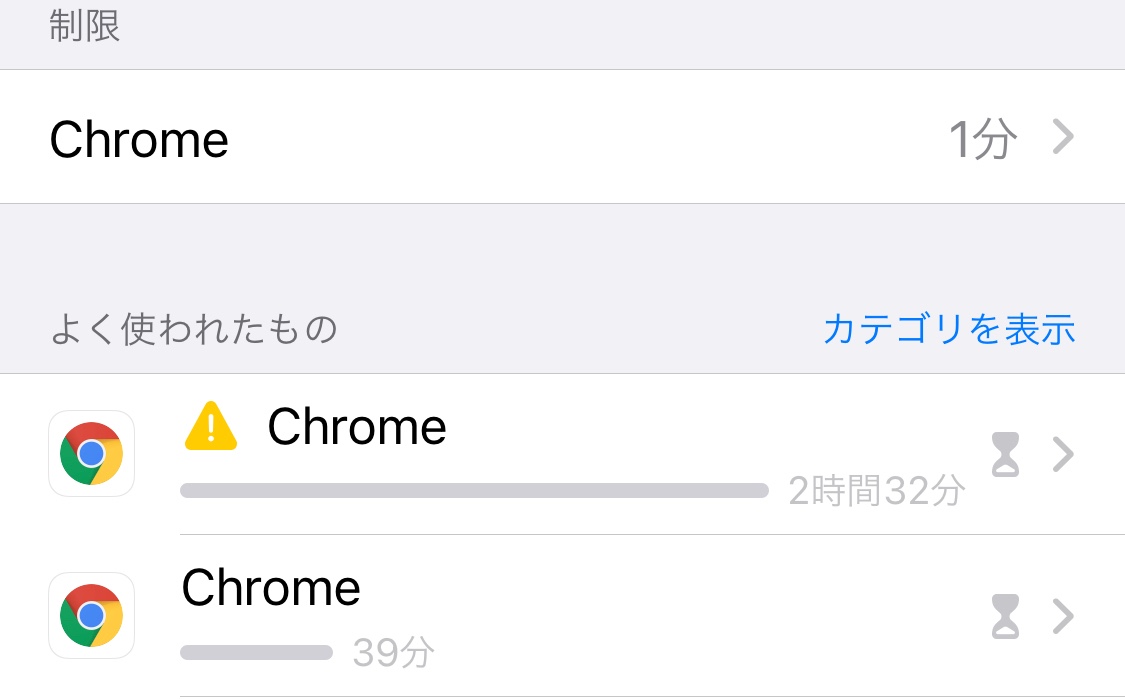This screenshot has height=699, width=1125.
Task: Select the Chrome label beside the warning icon
Action: pyautogui.click(x=357, y=428)
